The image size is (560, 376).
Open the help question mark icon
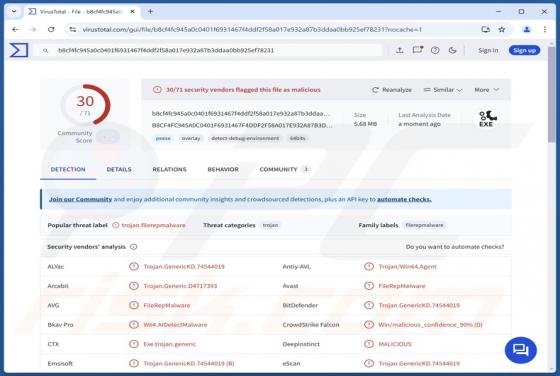tap(435, 50)
